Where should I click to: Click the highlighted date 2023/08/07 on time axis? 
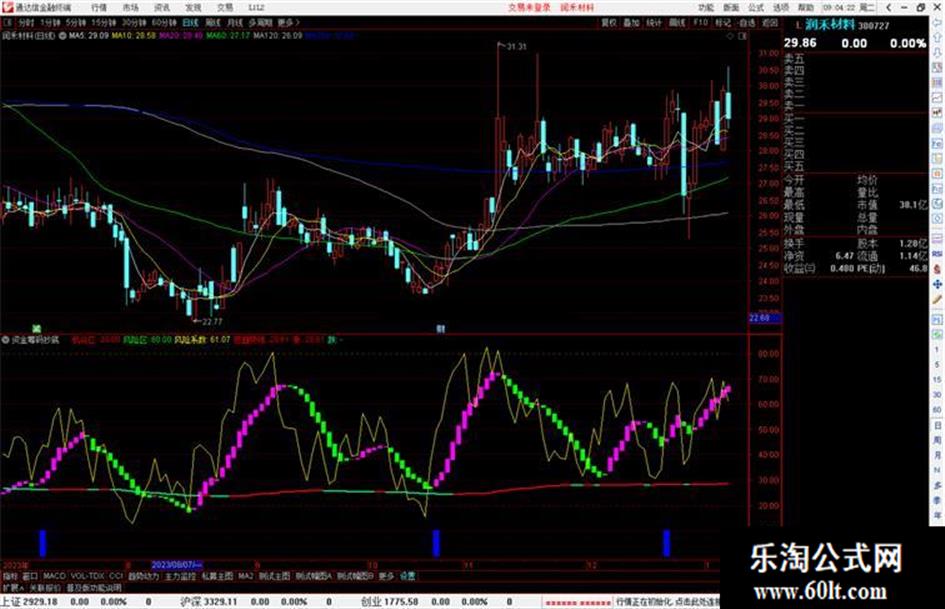click(x=177, y=565)
